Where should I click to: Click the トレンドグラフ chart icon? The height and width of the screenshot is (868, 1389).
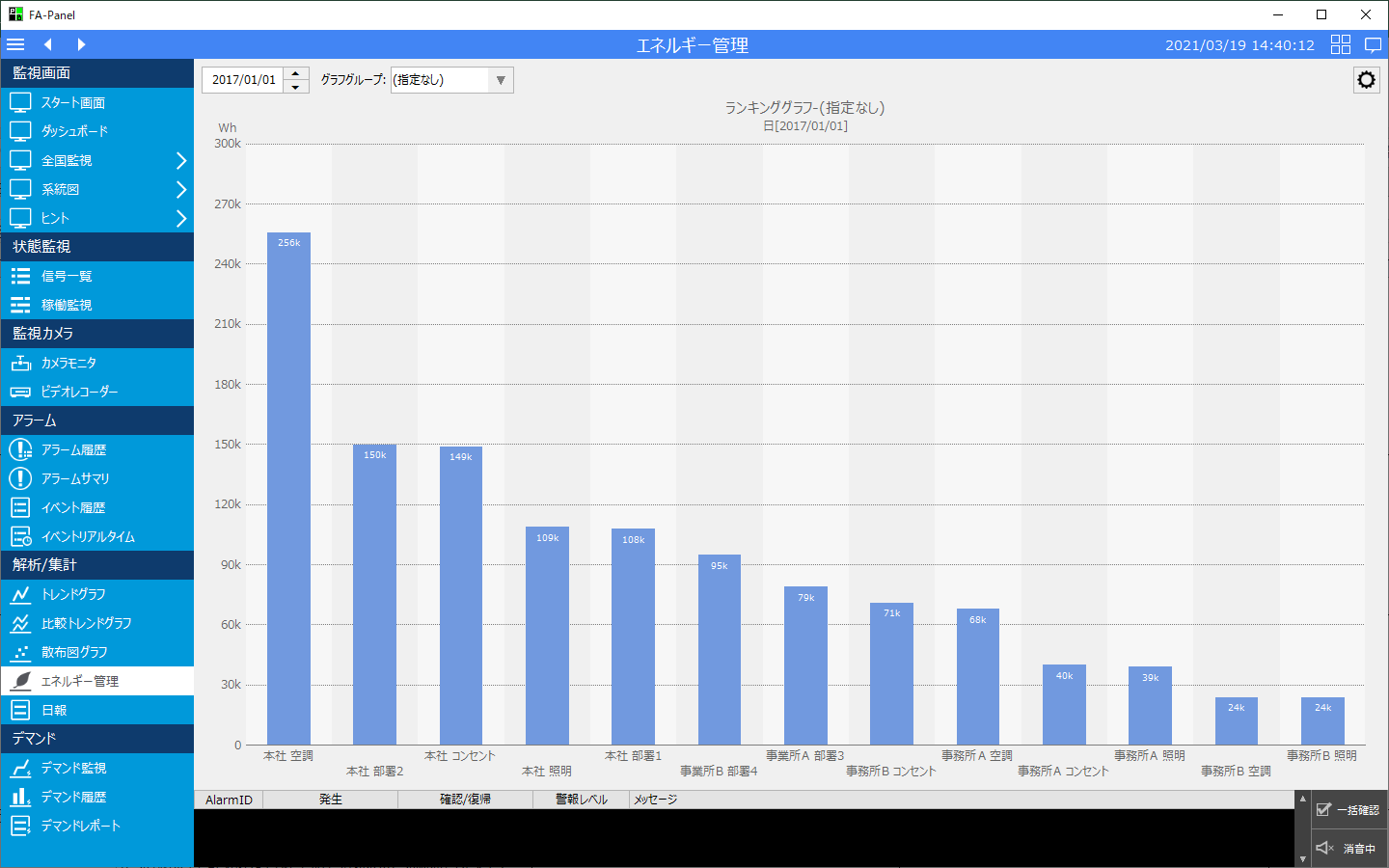coord(20,594)
